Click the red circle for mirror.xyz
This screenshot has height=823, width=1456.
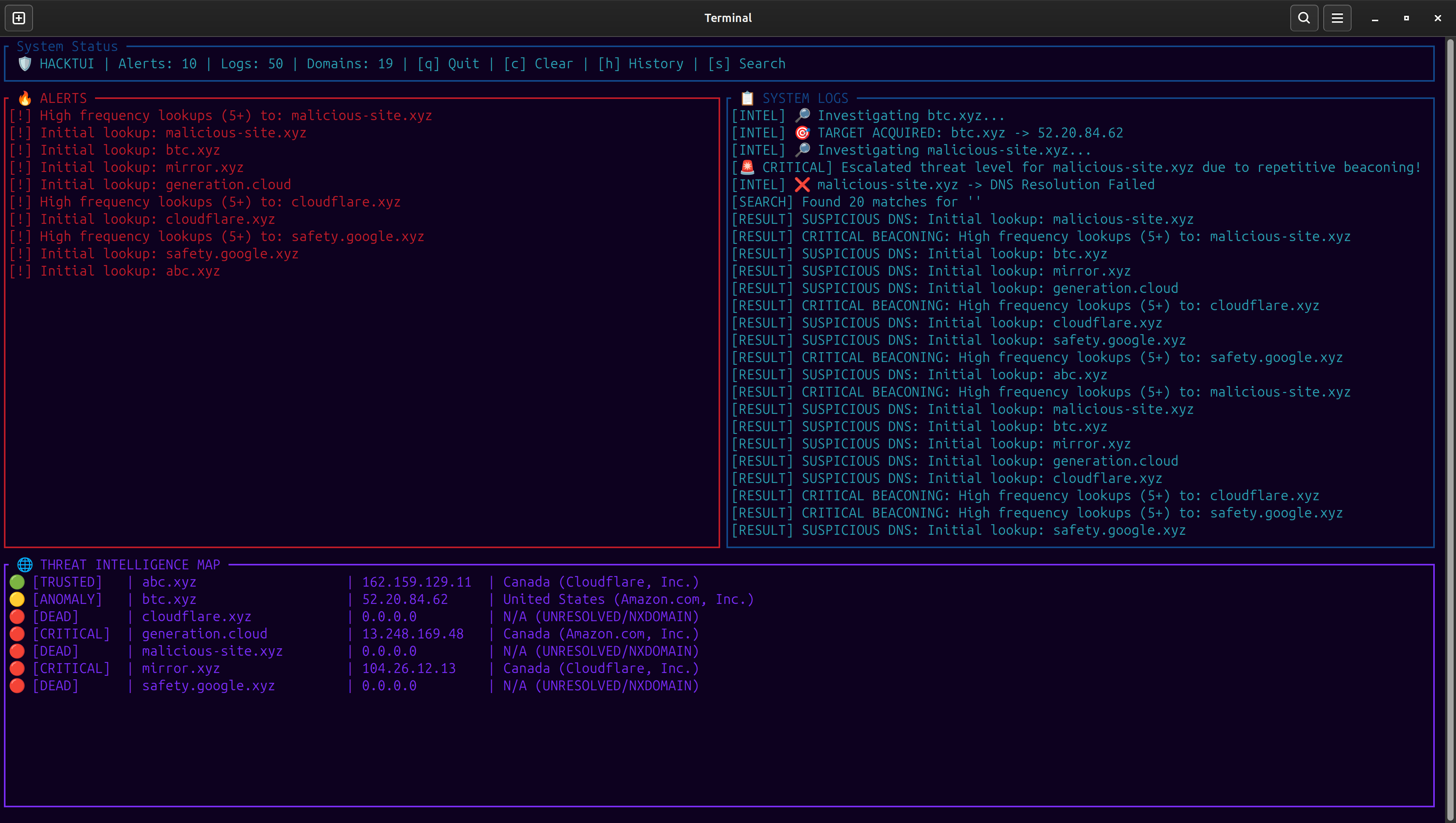coord(17,668)
